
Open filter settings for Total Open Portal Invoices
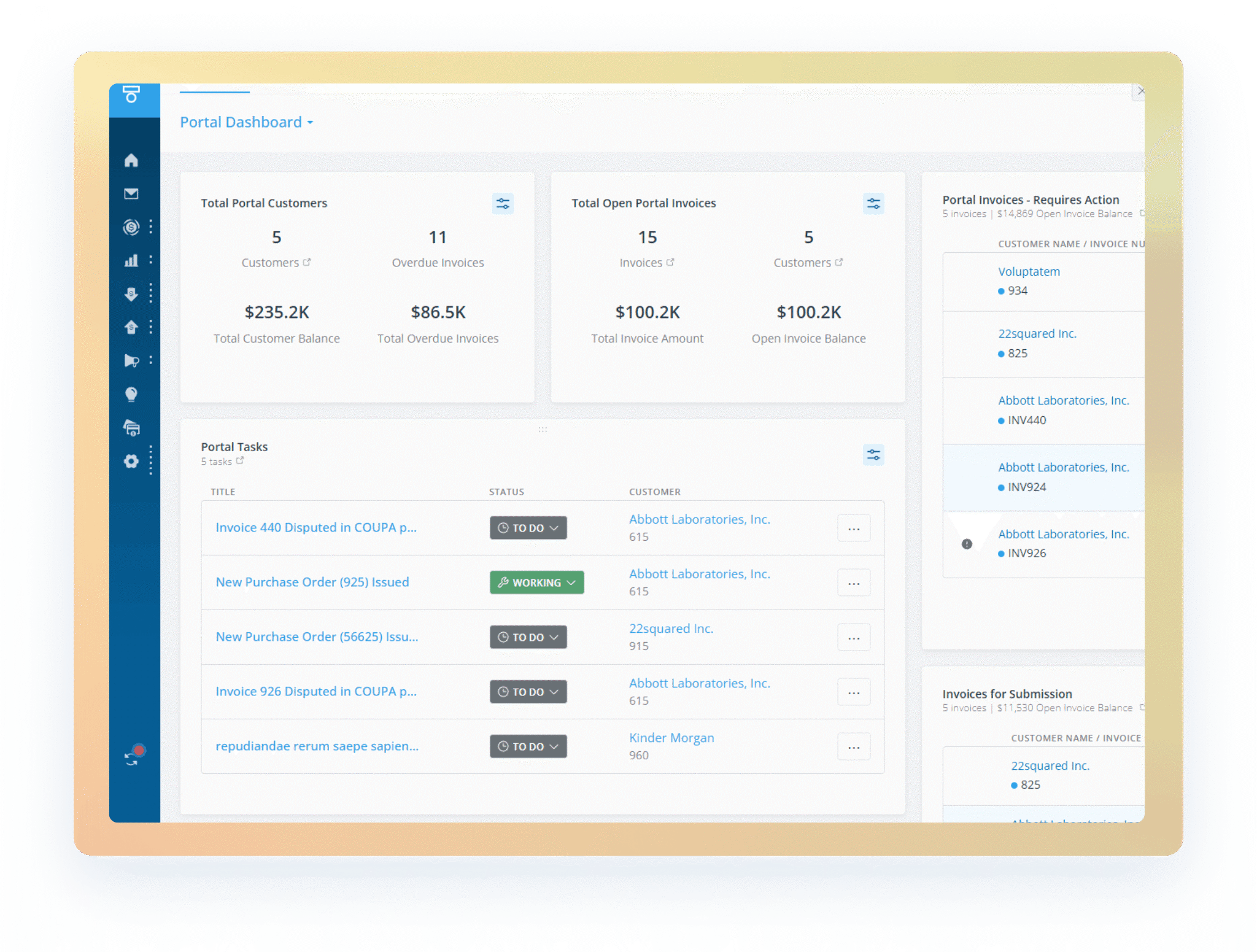coord(873,204)
